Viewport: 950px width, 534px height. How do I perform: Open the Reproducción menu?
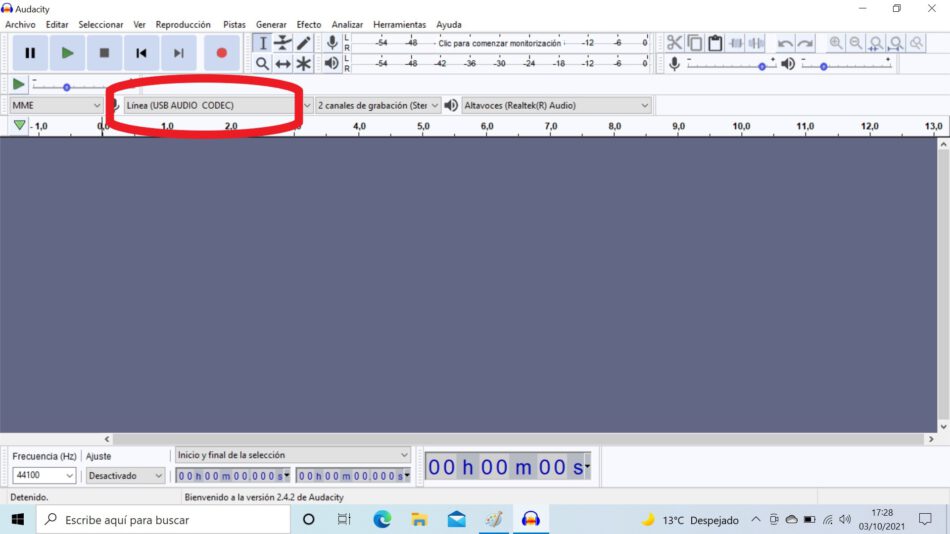[x=183, y=25]
